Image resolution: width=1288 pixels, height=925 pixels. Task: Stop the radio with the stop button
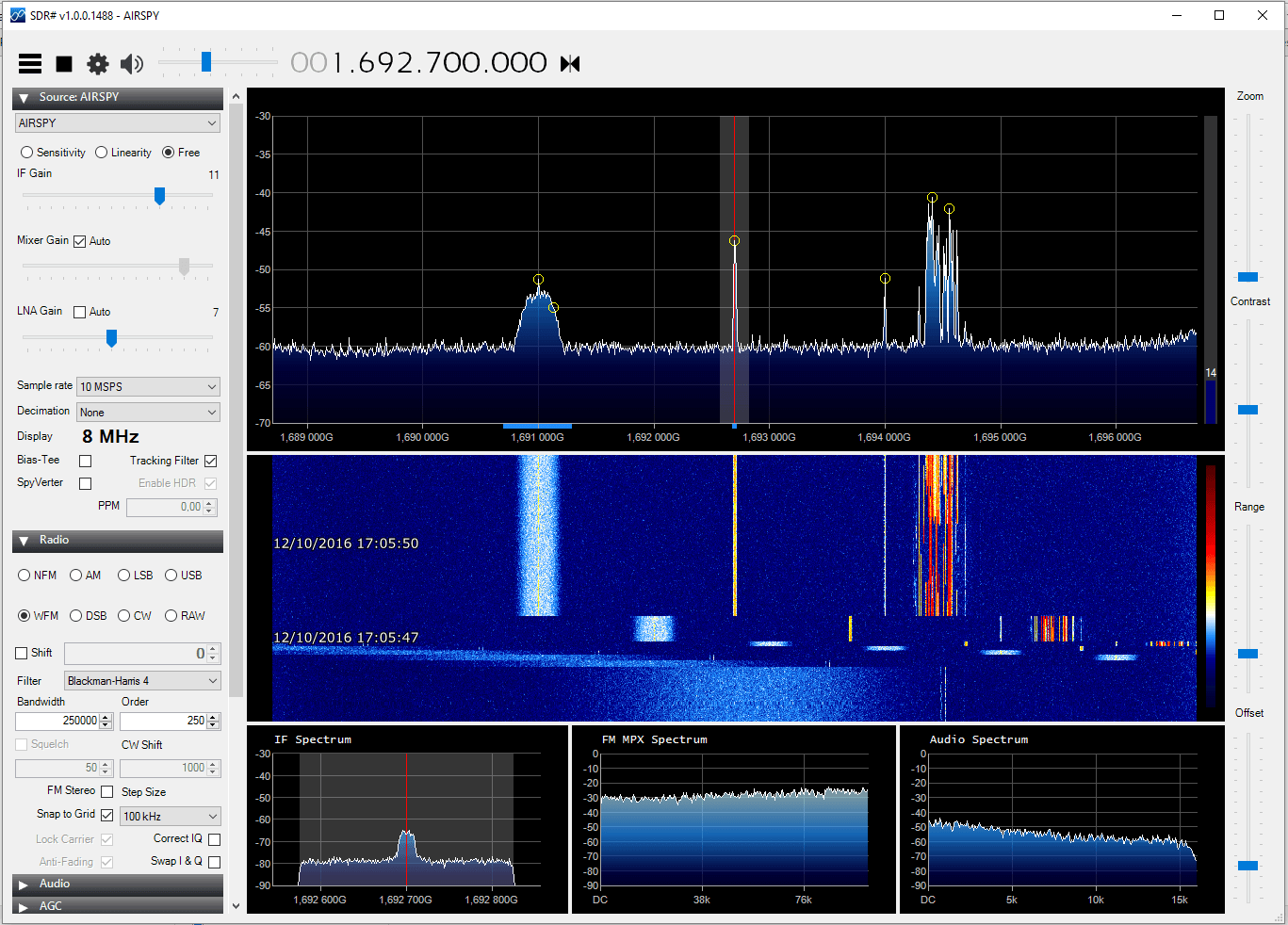pyautogui.click(x=64, y=63)
